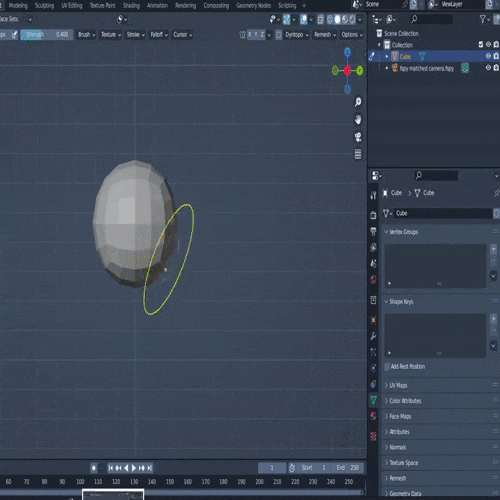Toggle camera view icon in viewport
This screenshot has width=500, height=500.
(358, 137)
